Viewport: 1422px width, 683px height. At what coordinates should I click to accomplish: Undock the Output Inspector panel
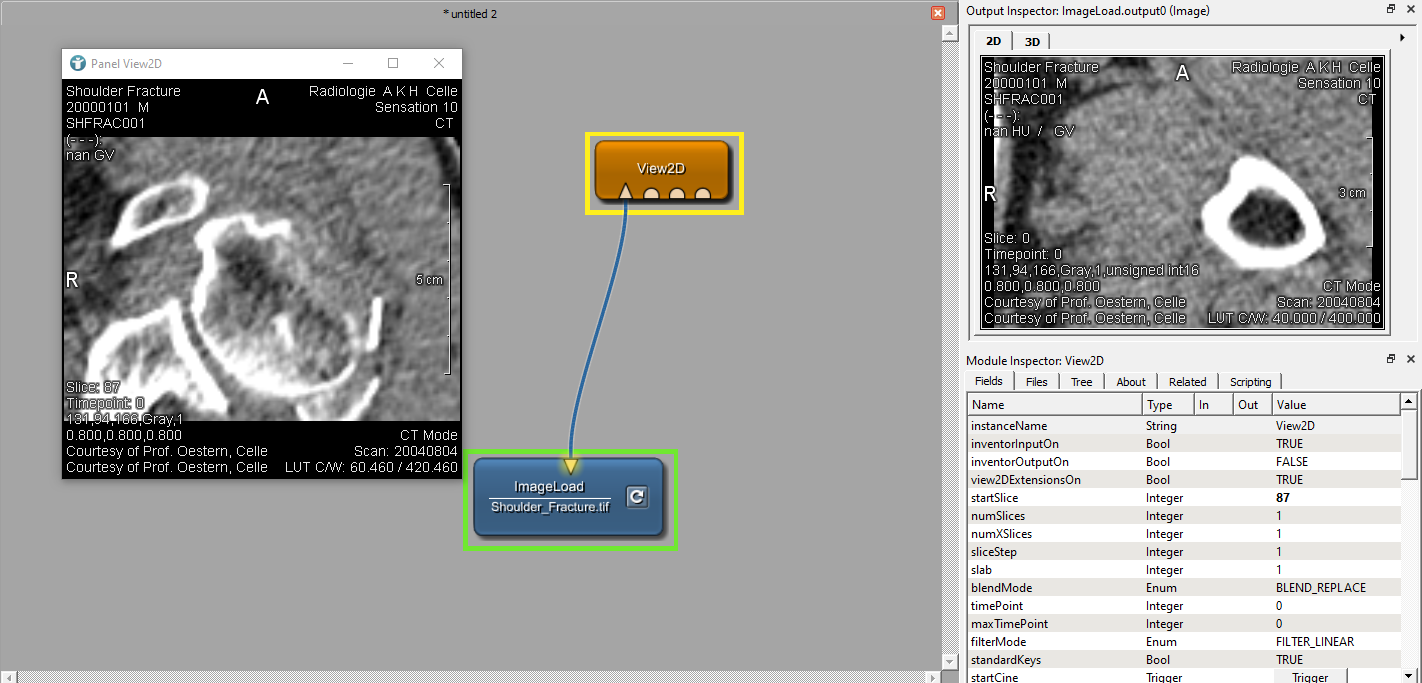click(x=1391, y=9)
